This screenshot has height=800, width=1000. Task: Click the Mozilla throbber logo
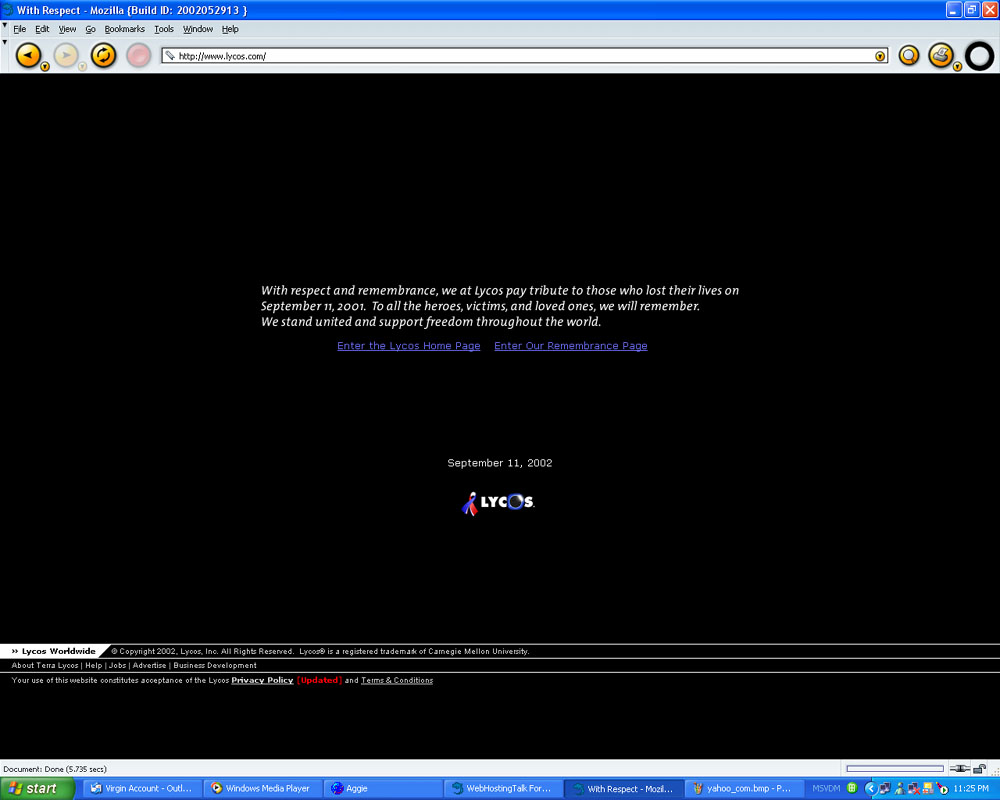(x=980, y=56)
